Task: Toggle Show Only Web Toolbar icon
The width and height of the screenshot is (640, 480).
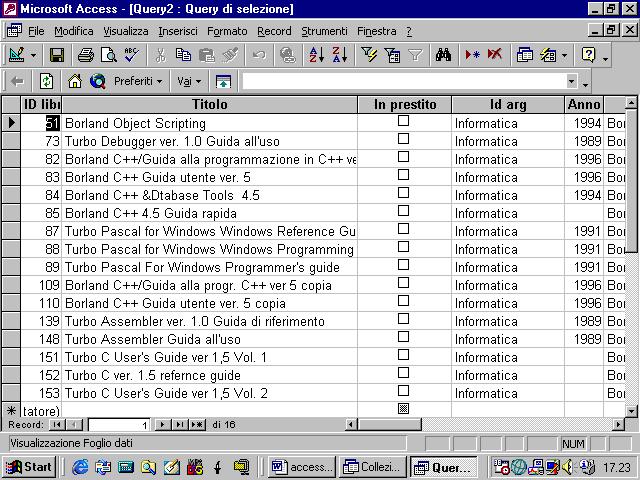Action: point(223,81)
